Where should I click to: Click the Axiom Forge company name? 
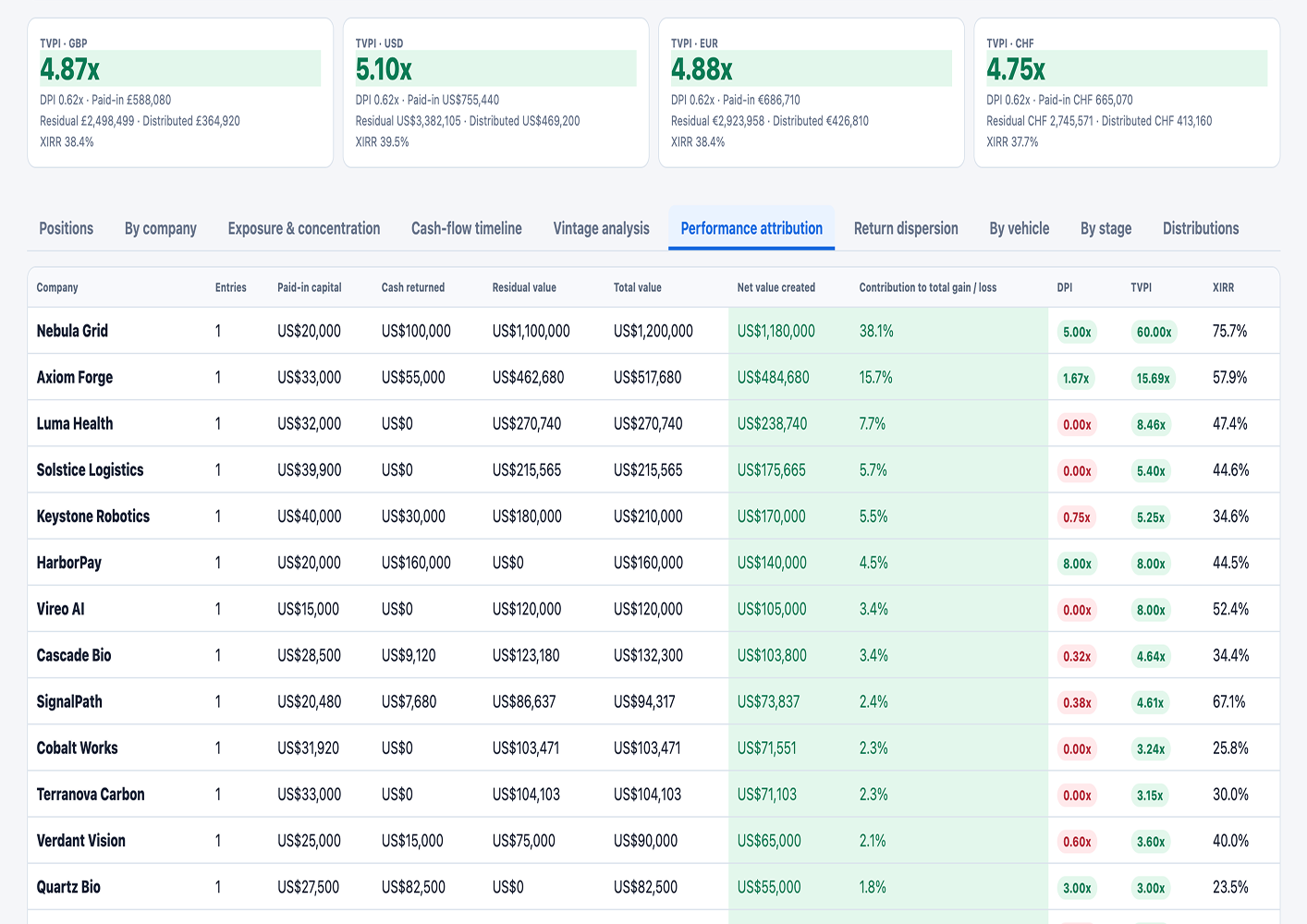pos(75,377)
